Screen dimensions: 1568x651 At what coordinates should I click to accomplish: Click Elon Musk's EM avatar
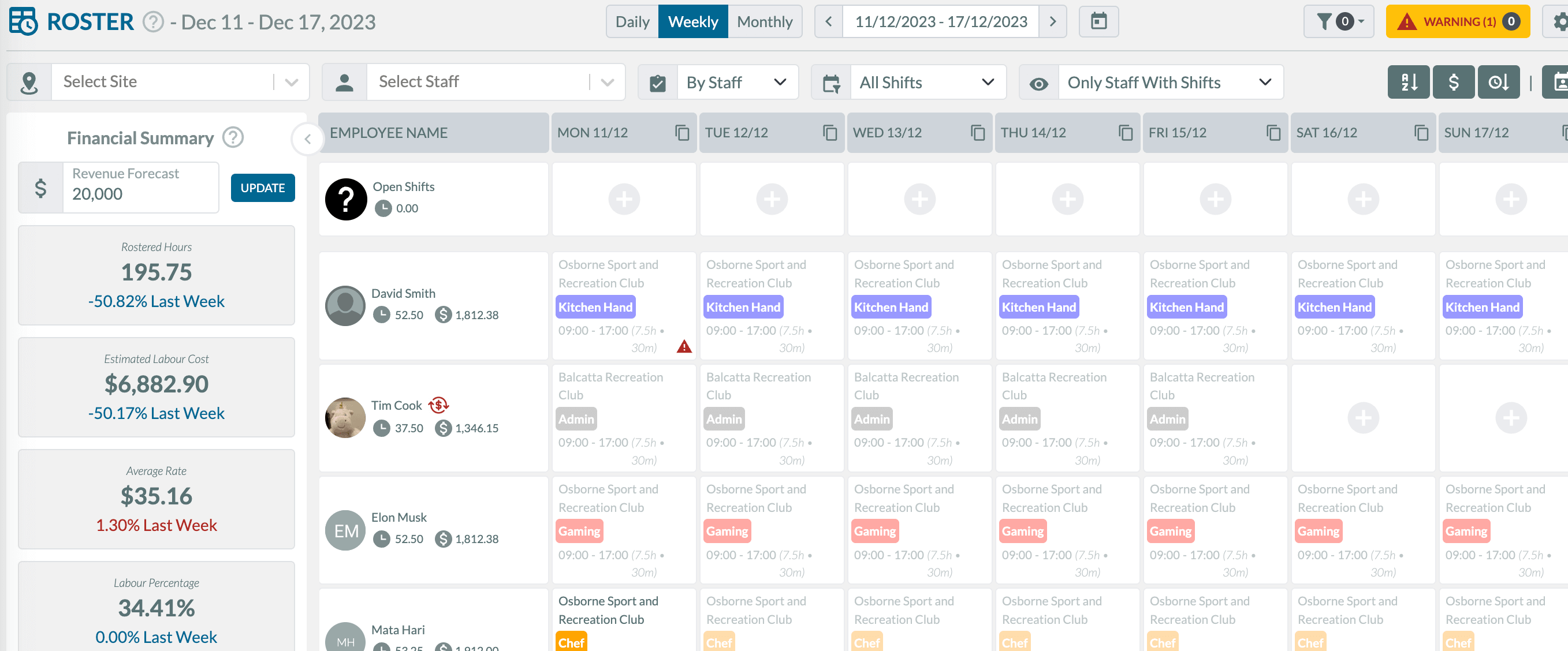[345, 530]
